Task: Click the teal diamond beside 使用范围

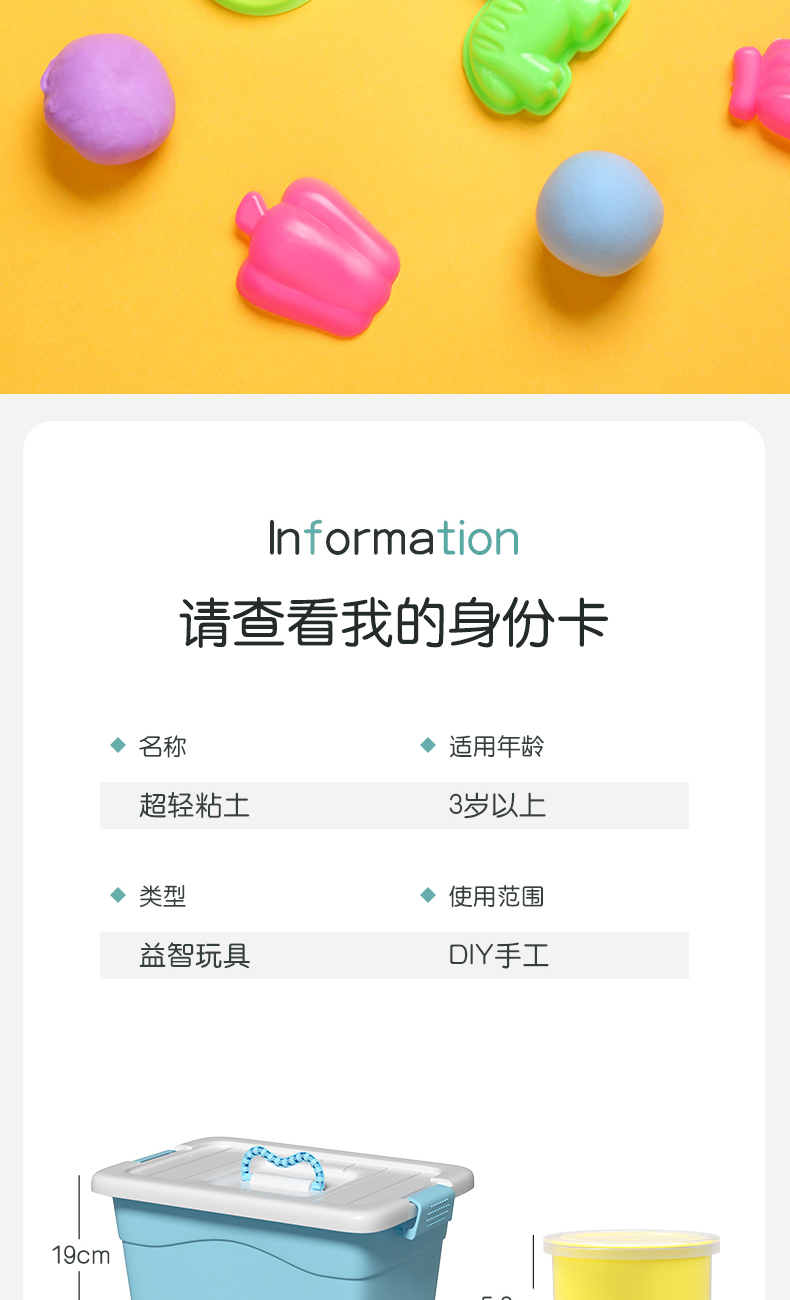Action: pos(428,895)
